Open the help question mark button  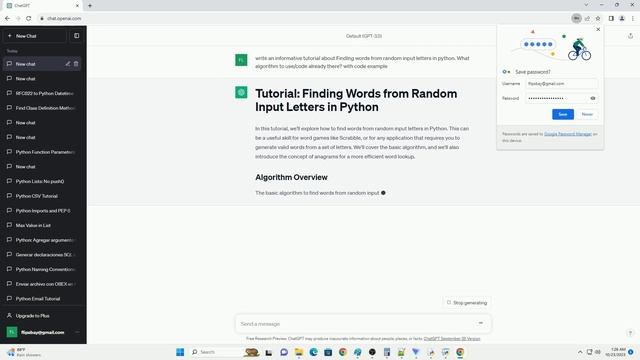click(630, 333)
